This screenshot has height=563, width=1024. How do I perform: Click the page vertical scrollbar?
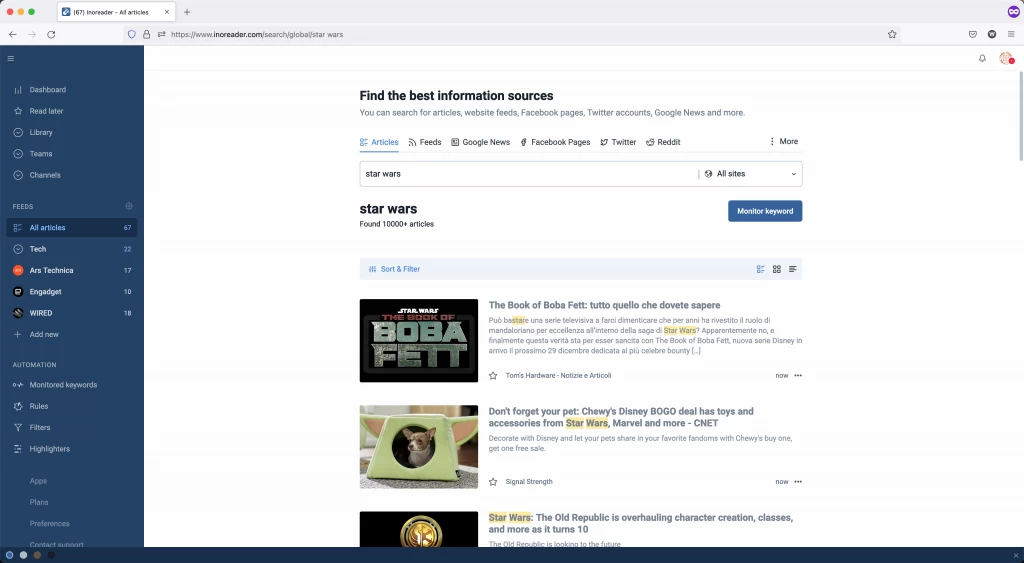click(x=1021, y=116)
